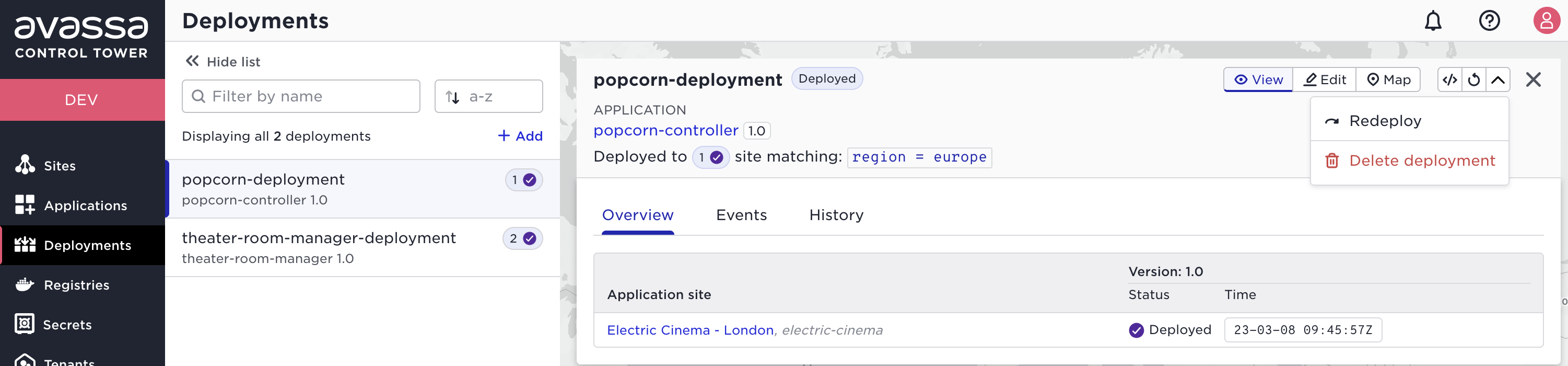This screenshot has width=1568, height=366.
Task: Switch to Map mode
Action: [1388, 80]
